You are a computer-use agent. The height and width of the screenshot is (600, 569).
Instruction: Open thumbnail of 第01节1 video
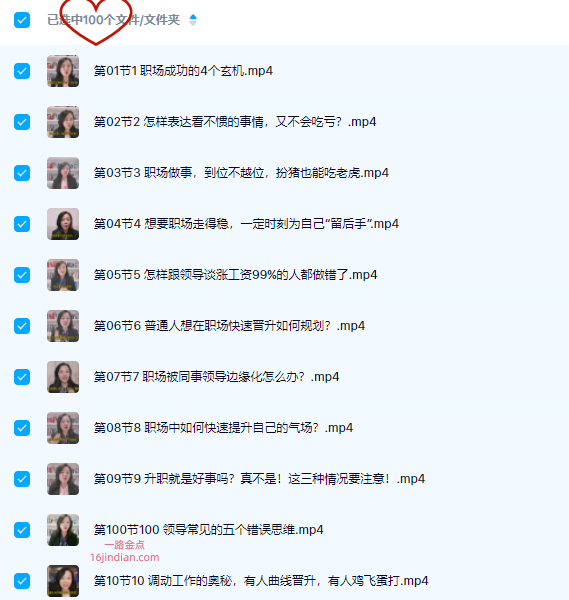tap(63, 71)
